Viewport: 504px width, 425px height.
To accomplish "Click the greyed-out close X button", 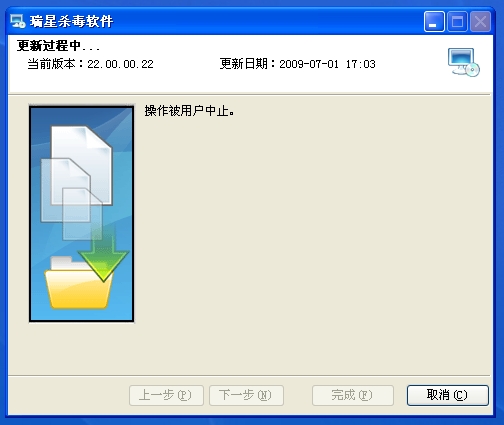I will [x=480, y=22].
